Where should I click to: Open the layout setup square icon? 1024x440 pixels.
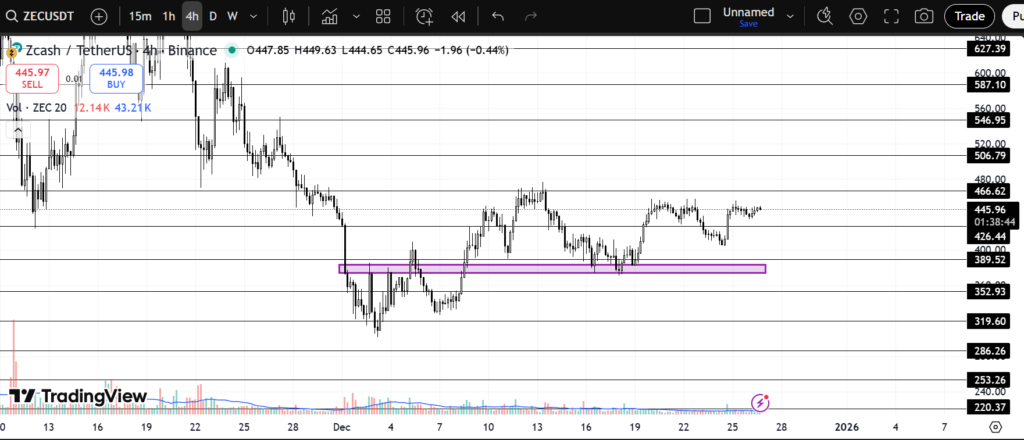pyautogui.click(x=702, y=16)
